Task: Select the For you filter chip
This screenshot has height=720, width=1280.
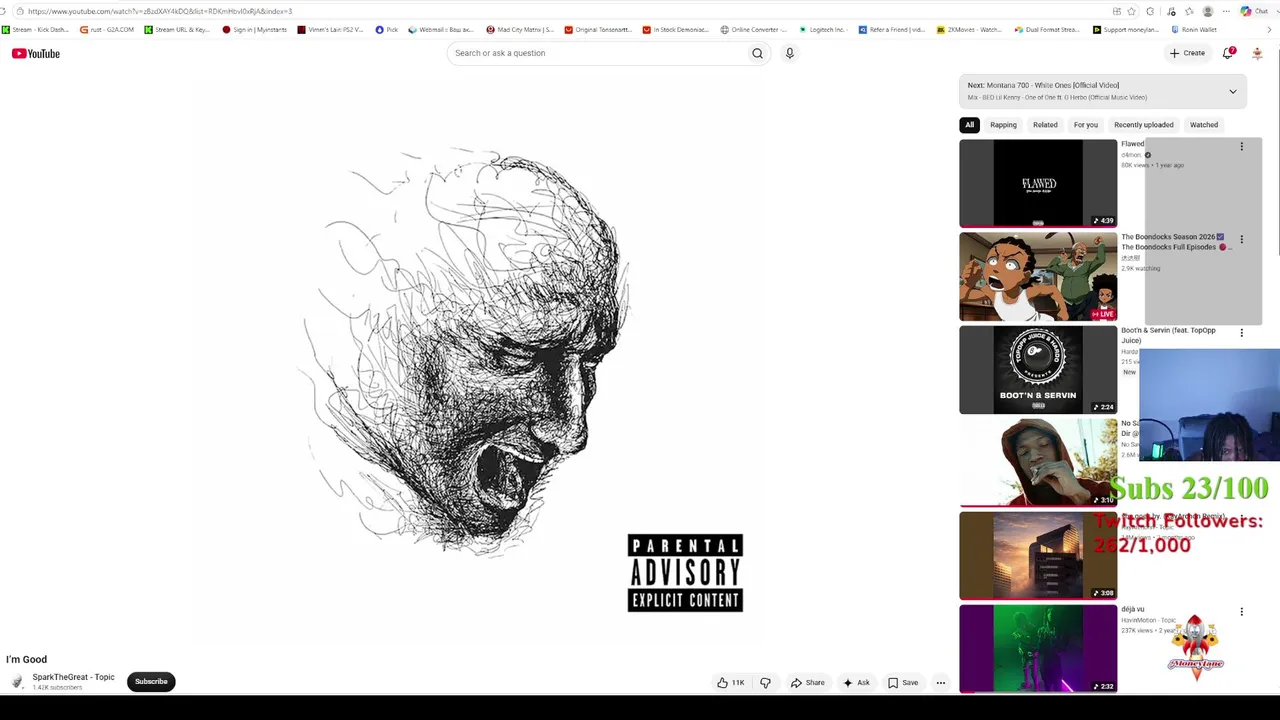Action: click(1086, 125)
